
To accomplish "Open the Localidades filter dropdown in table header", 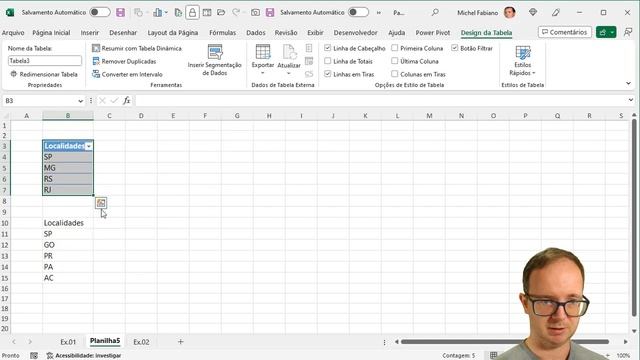I will [89, 146].
